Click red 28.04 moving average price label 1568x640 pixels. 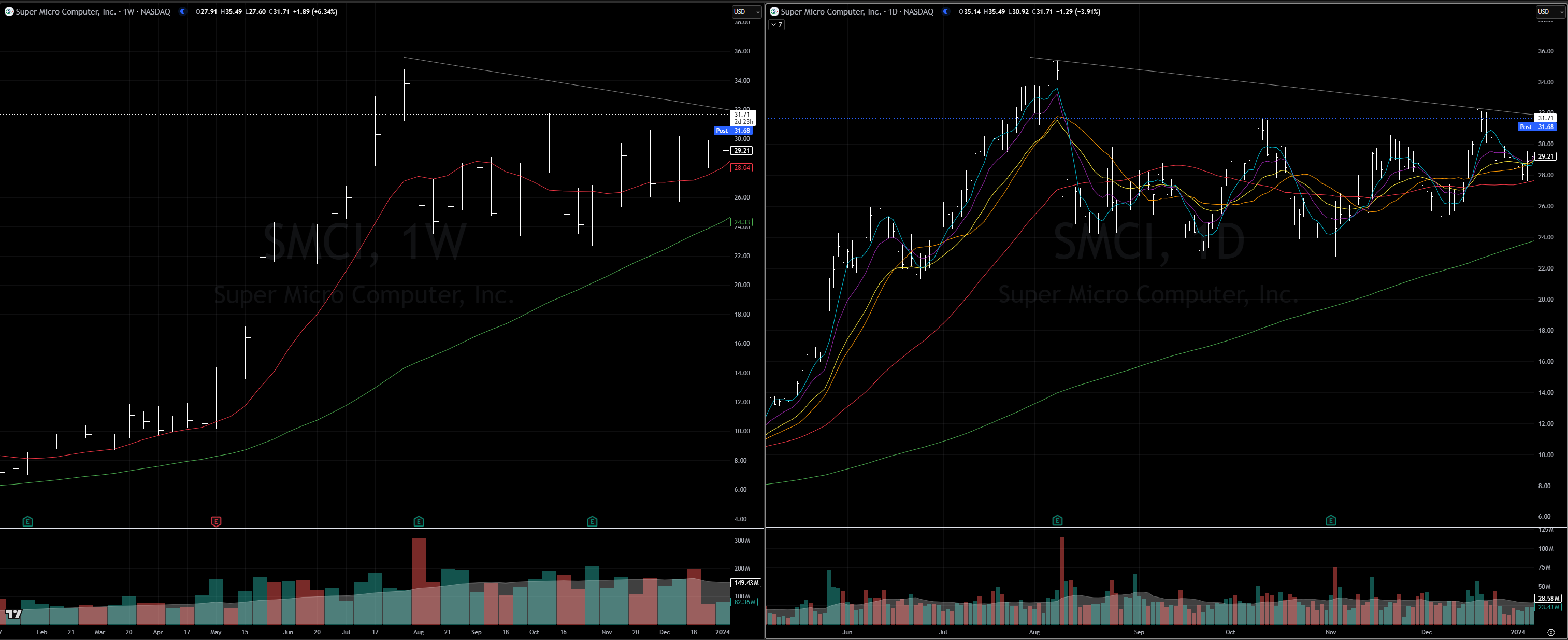coord(741,167)
